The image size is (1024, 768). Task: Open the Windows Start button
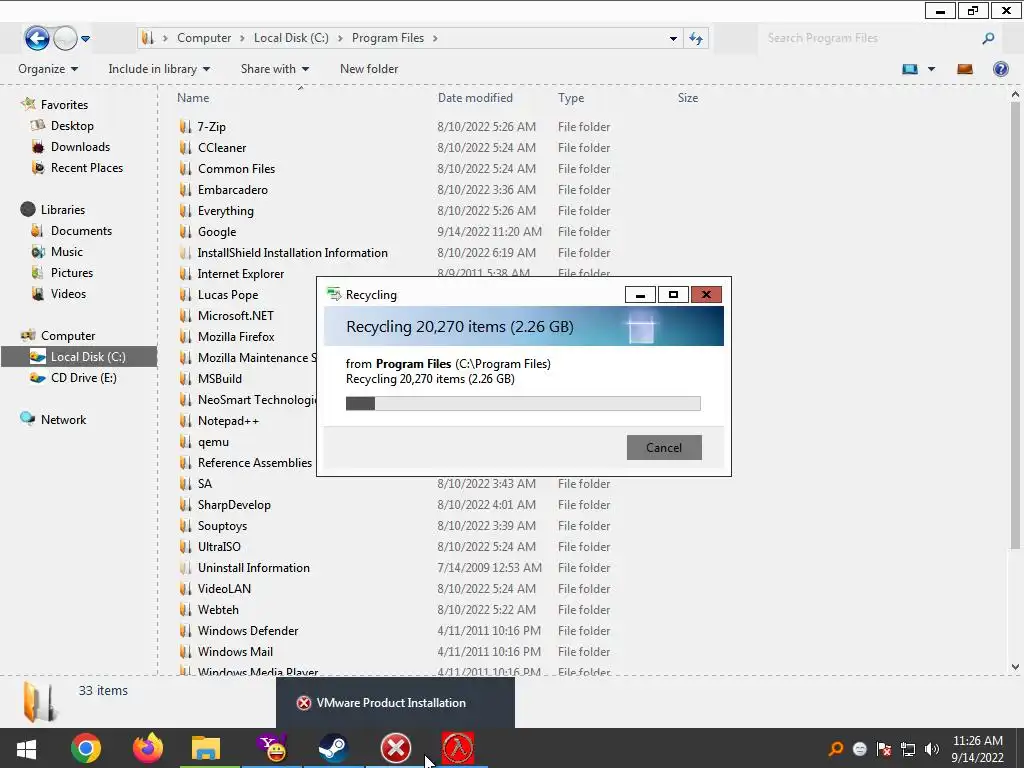click(26, 748)
